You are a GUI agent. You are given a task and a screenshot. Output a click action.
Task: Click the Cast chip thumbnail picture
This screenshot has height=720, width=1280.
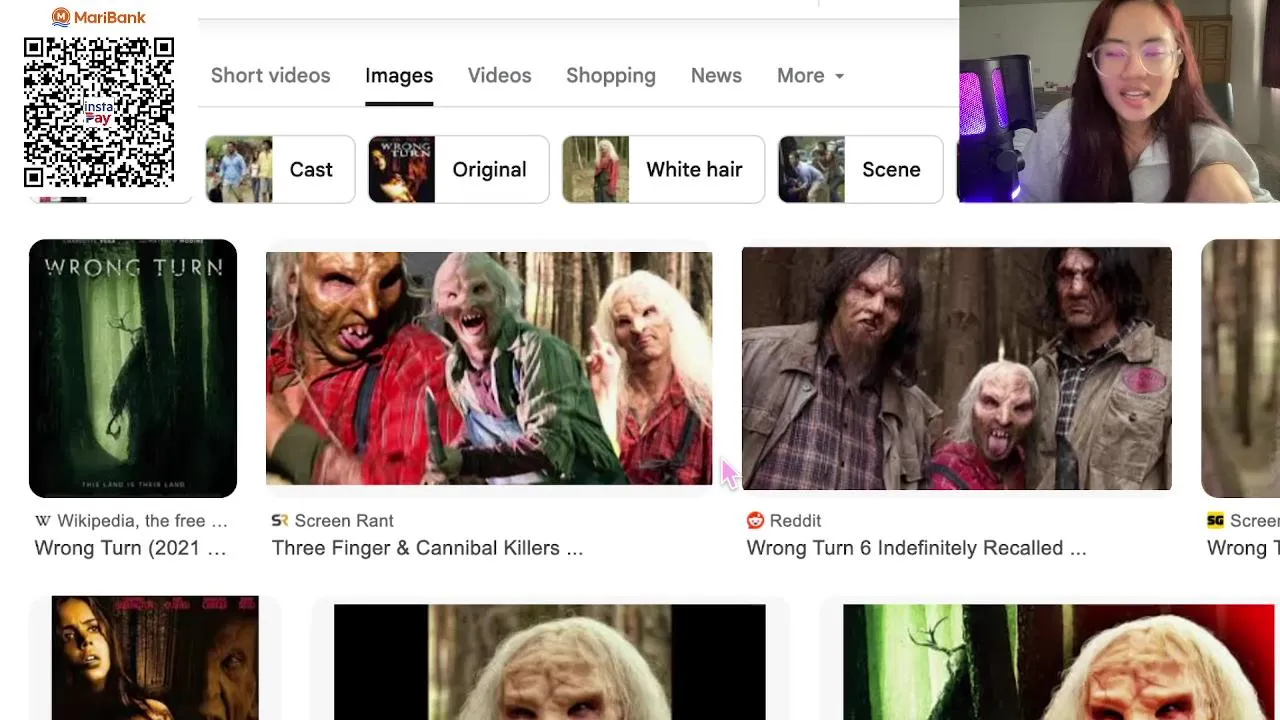click(239, 169)
